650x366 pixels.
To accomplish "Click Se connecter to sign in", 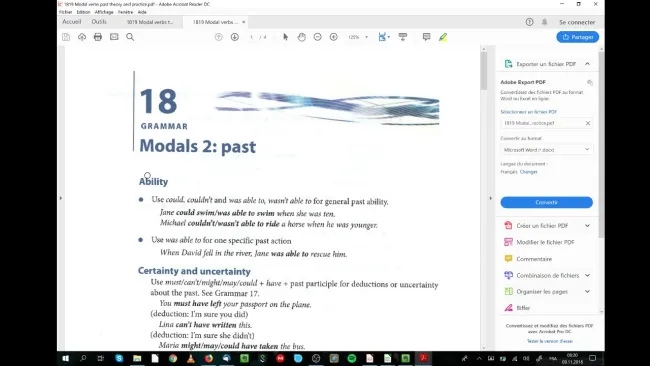I will click(577, 22).
